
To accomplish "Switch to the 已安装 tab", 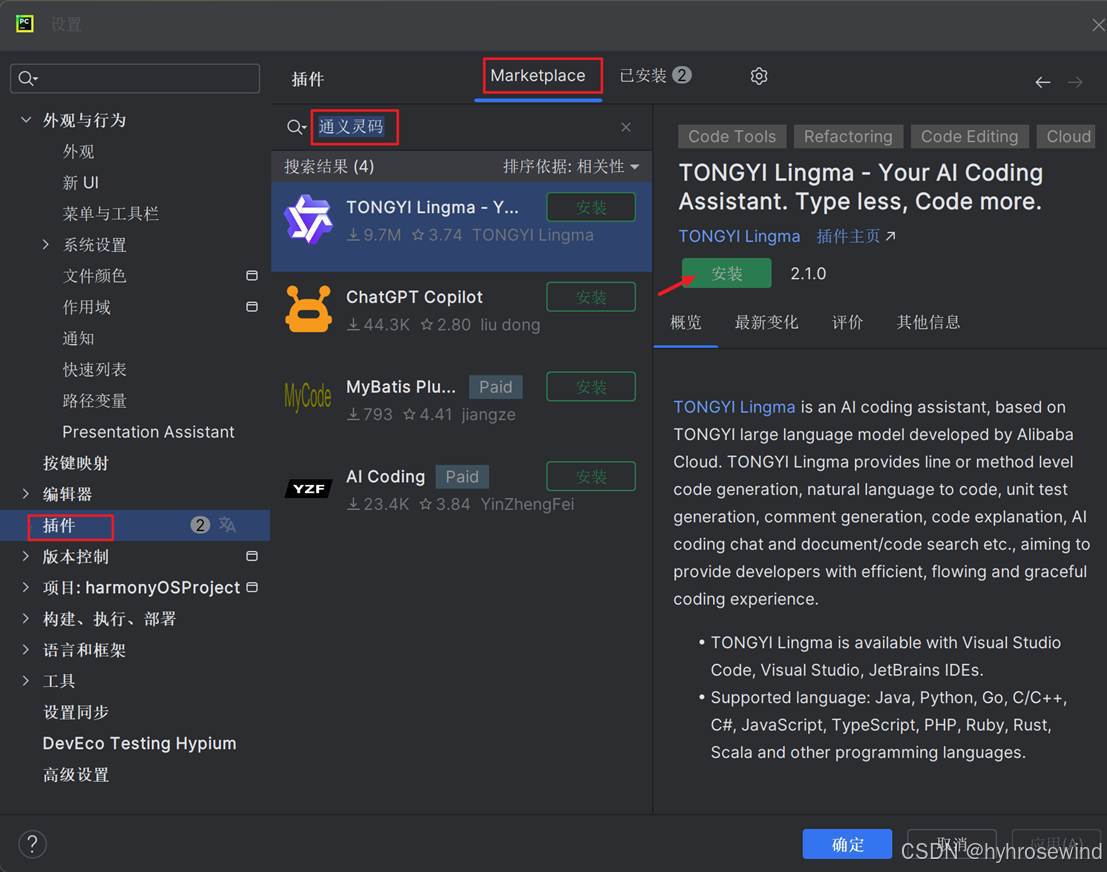I will click(x=655, y=76).
